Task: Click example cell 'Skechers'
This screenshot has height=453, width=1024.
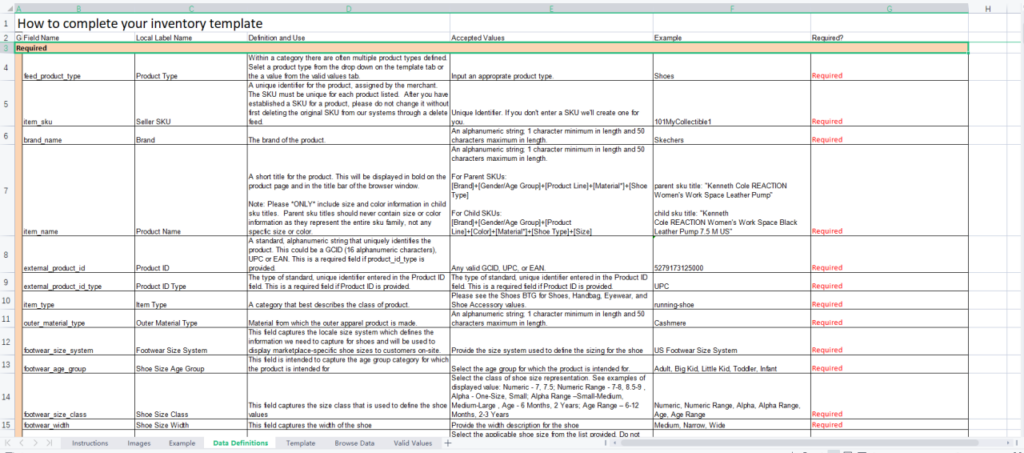Action: click(x=731, y=136)
